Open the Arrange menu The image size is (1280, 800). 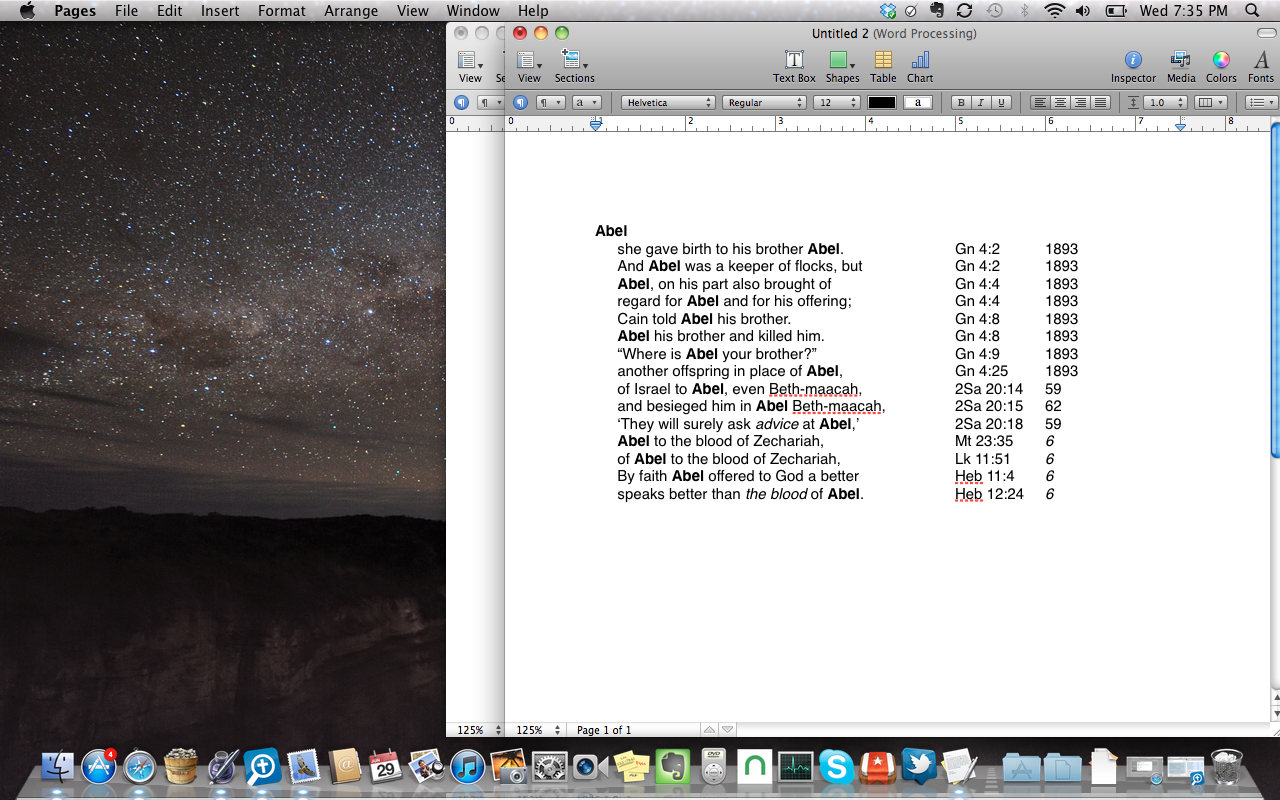click(351, 11)
